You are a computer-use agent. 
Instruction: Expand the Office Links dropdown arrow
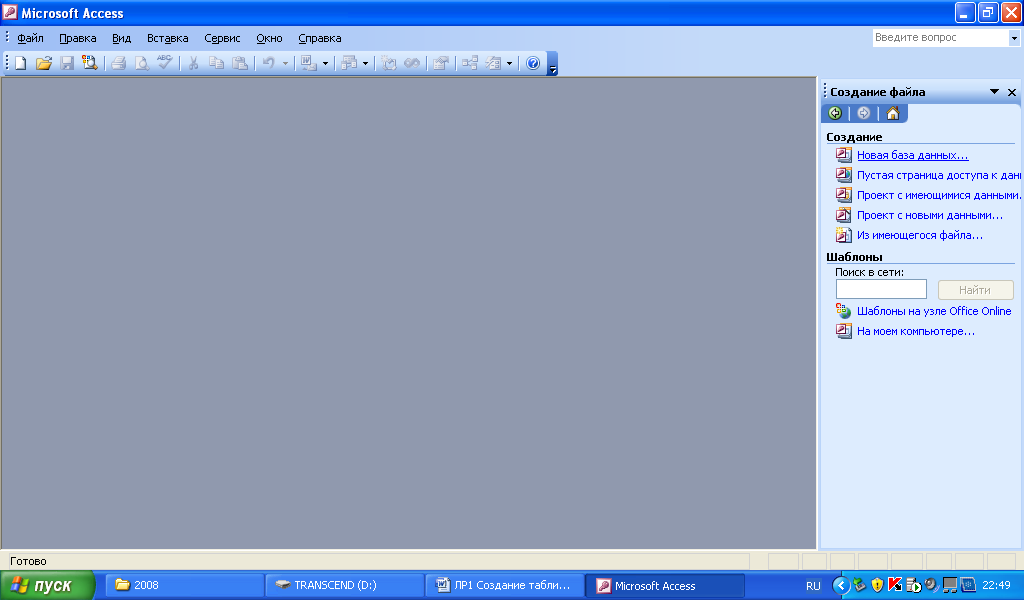(x=325, y=63)
